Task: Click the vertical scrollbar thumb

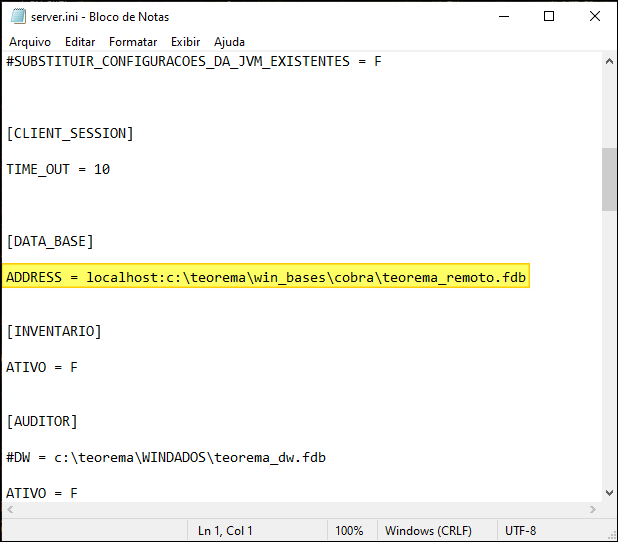Action: [x=609, y=179]
